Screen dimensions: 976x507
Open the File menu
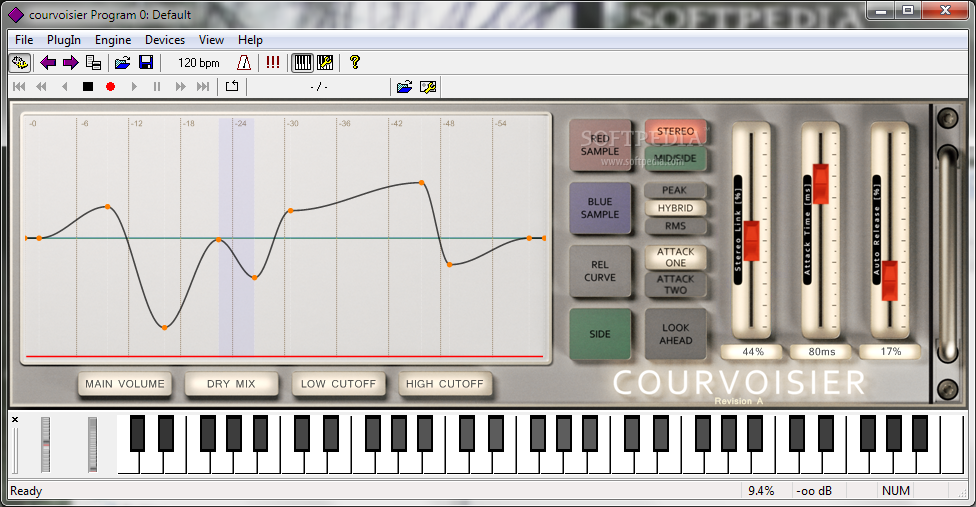click(x=24, y=40)
